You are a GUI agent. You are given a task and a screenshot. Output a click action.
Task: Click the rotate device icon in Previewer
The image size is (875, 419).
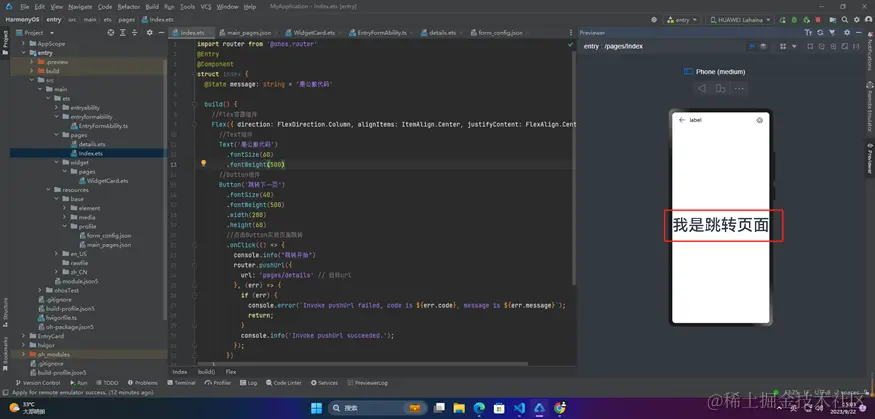(720, 88)
